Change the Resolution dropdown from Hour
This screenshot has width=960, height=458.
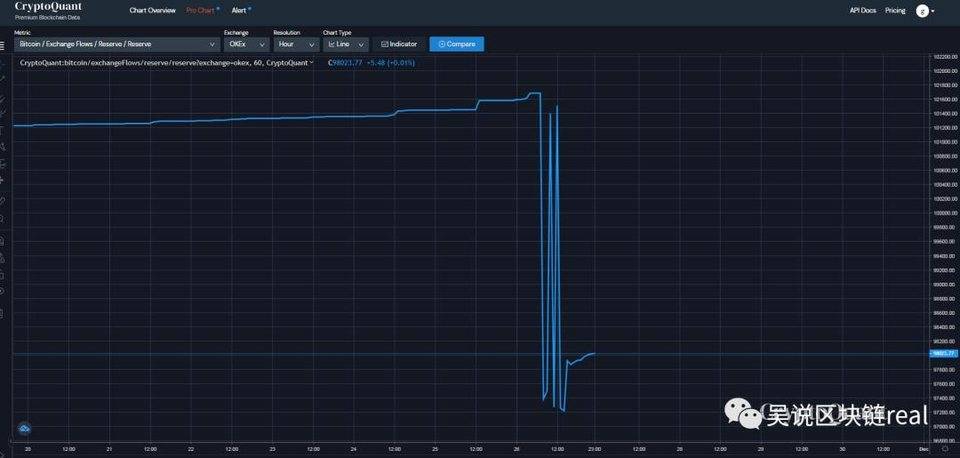pyautogui.click(x=296, y=44)
